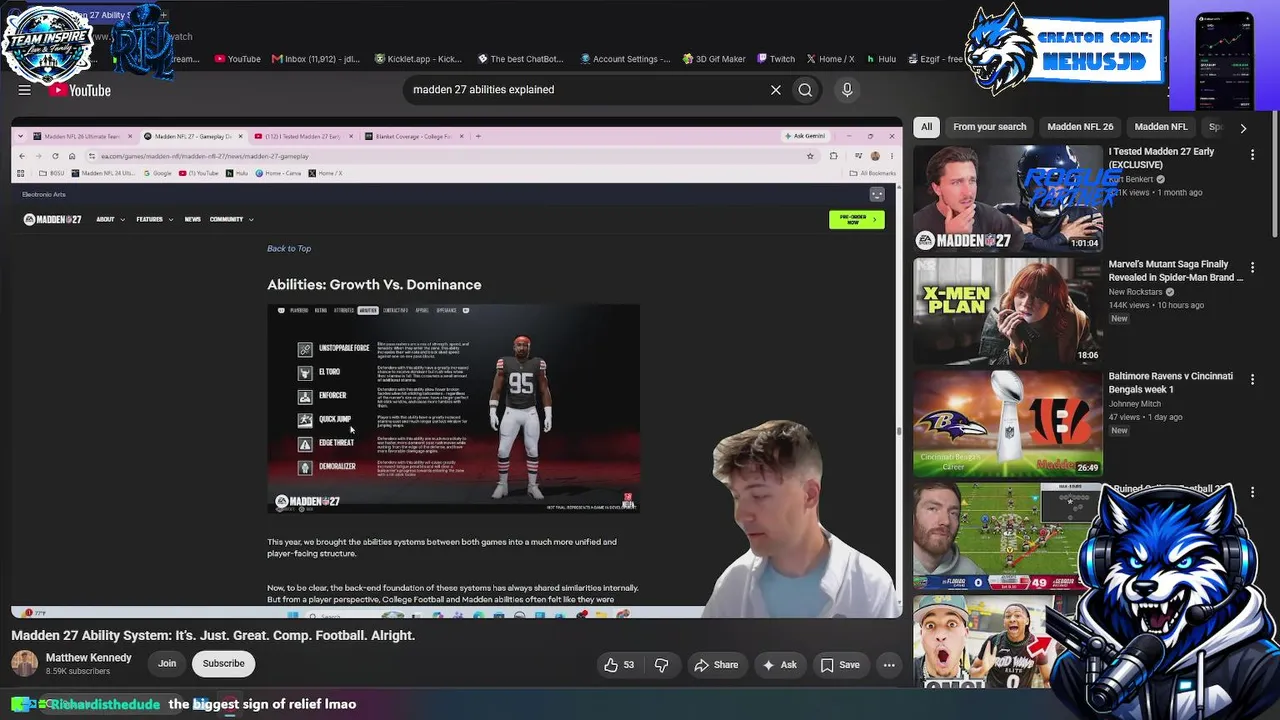1280x720 pixels.
Task: Dislike the video with thumbs down
Action: point(662,665)
